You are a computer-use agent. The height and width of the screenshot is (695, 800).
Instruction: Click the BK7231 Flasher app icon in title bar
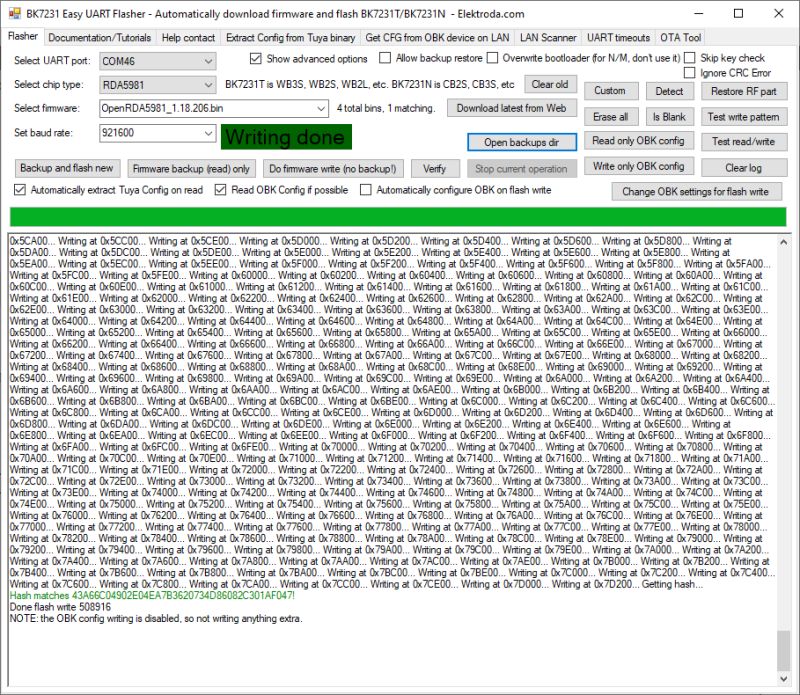click(x=15, y=14)
